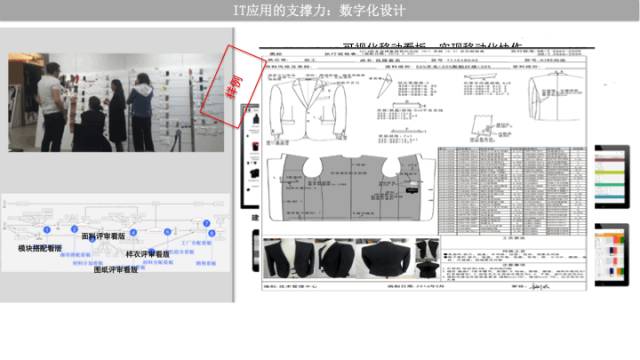Click blue circle marker 2 in the flowchart
Screen dimensions: 640x360
tap(74, 229)
